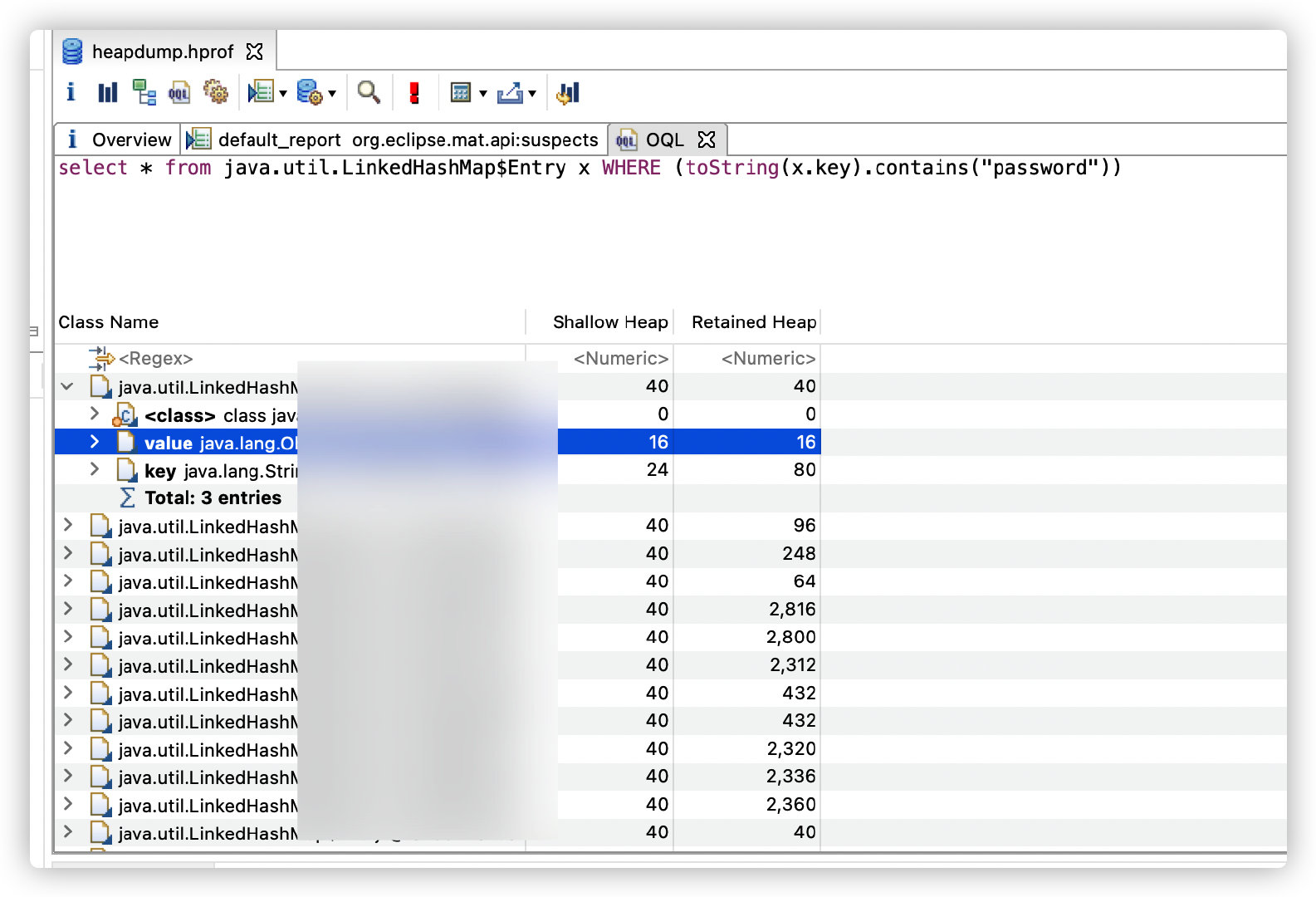The height and width of the screenshot is (897, 1316).
Task: Select the Total: 3 entries row
Action: (x=213, y=498)
